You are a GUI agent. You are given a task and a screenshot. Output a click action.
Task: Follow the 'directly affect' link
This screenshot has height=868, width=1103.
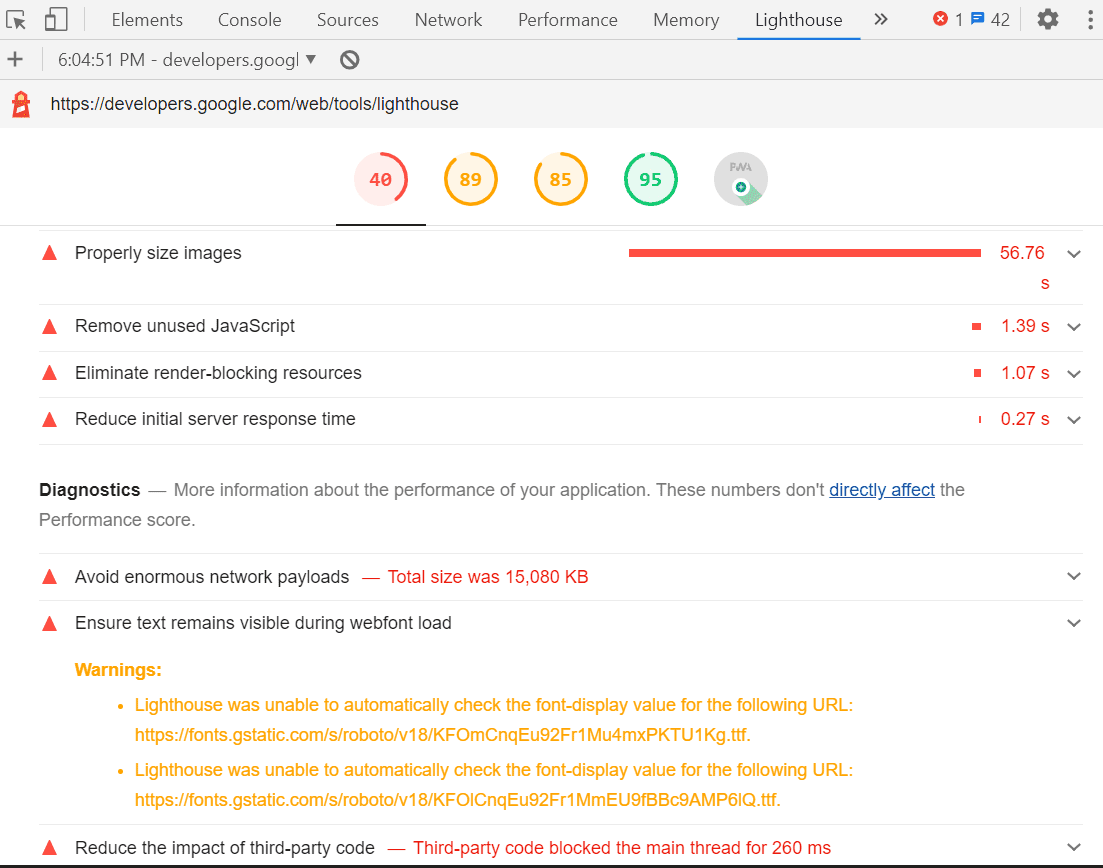click(x=881, y=490)
